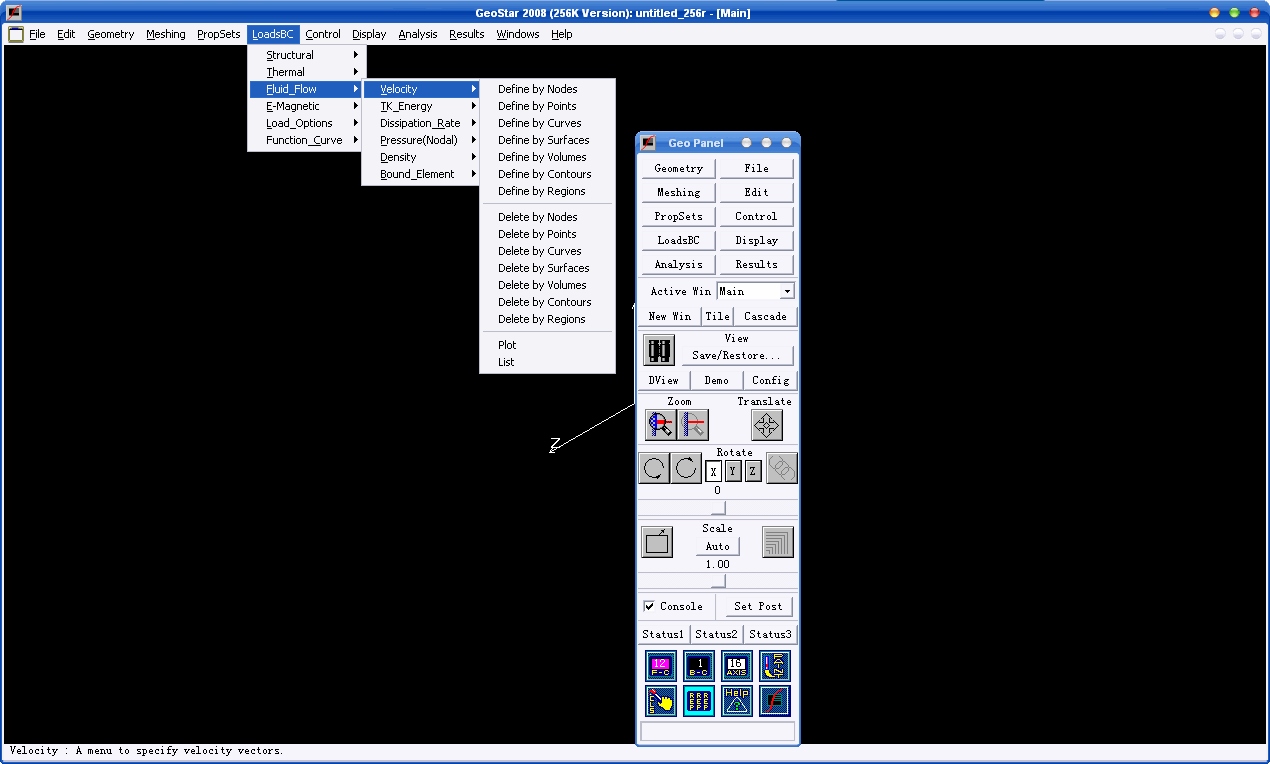The image size is (1270, 764).
Task: Choose Define by Nodes
Action: coord(547,89)
